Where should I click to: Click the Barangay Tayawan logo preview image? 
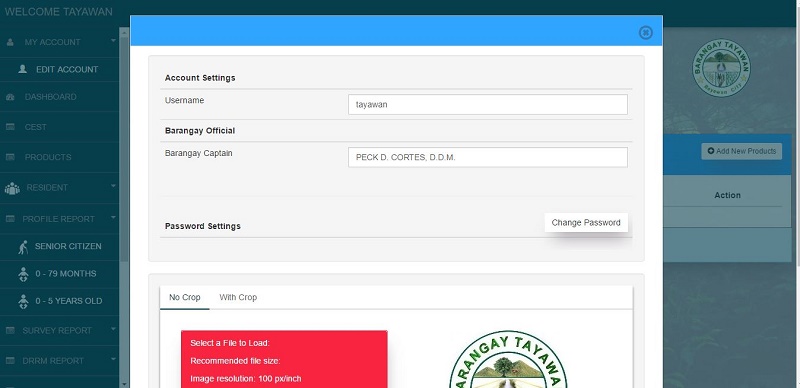[508, 359]
